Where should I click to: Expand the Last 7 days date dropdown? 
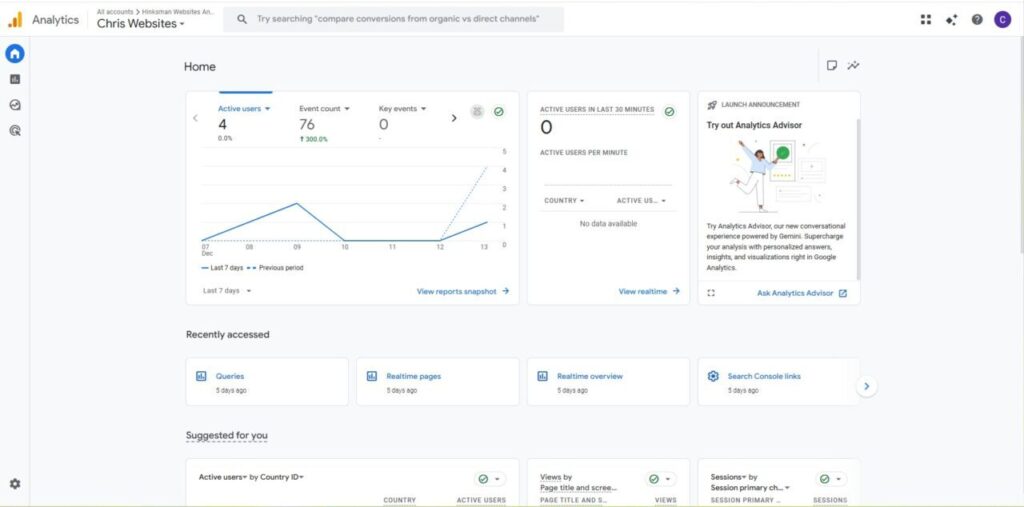click(227, 291)
